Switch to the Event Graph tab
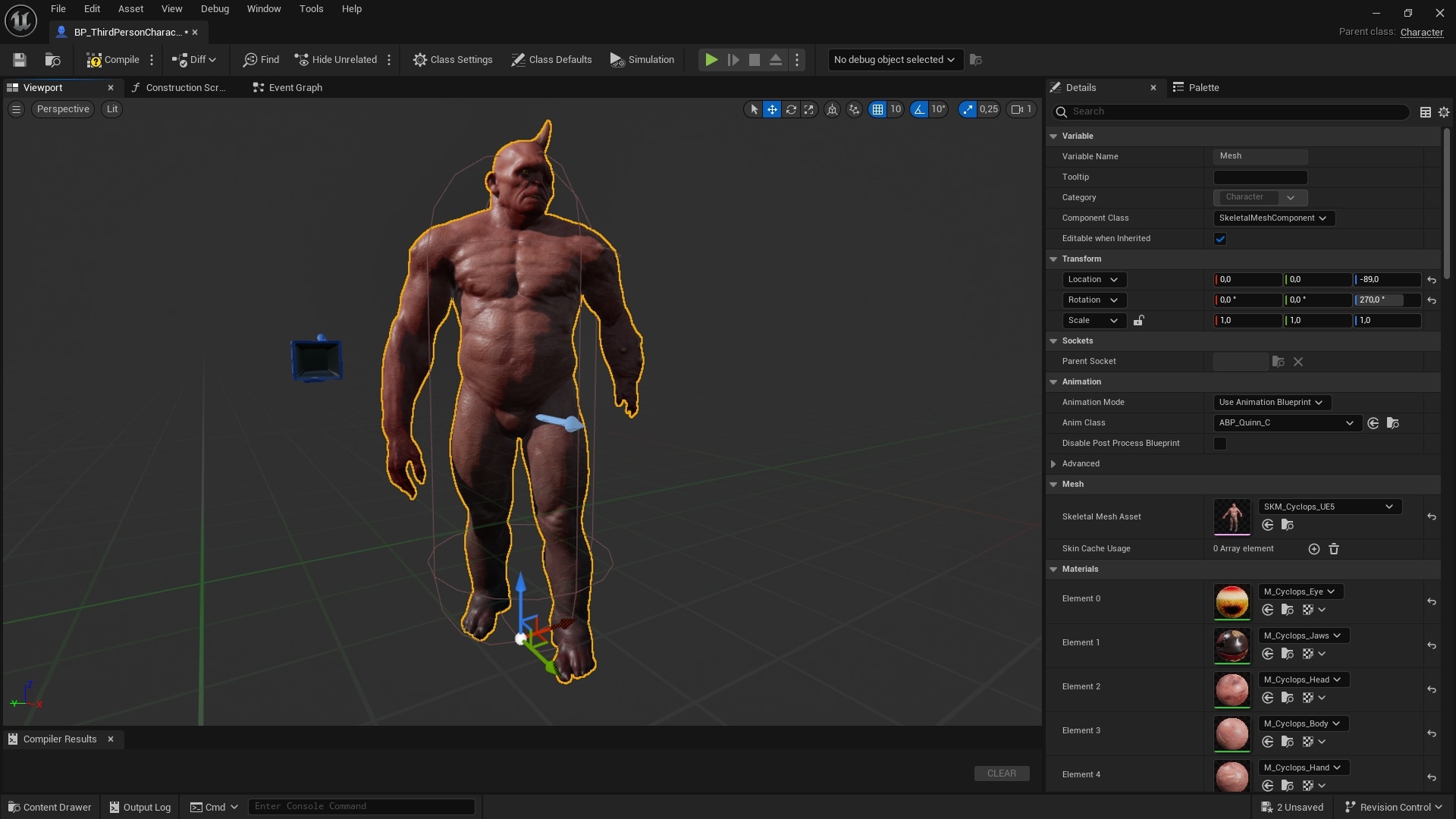 coord(287,88)
